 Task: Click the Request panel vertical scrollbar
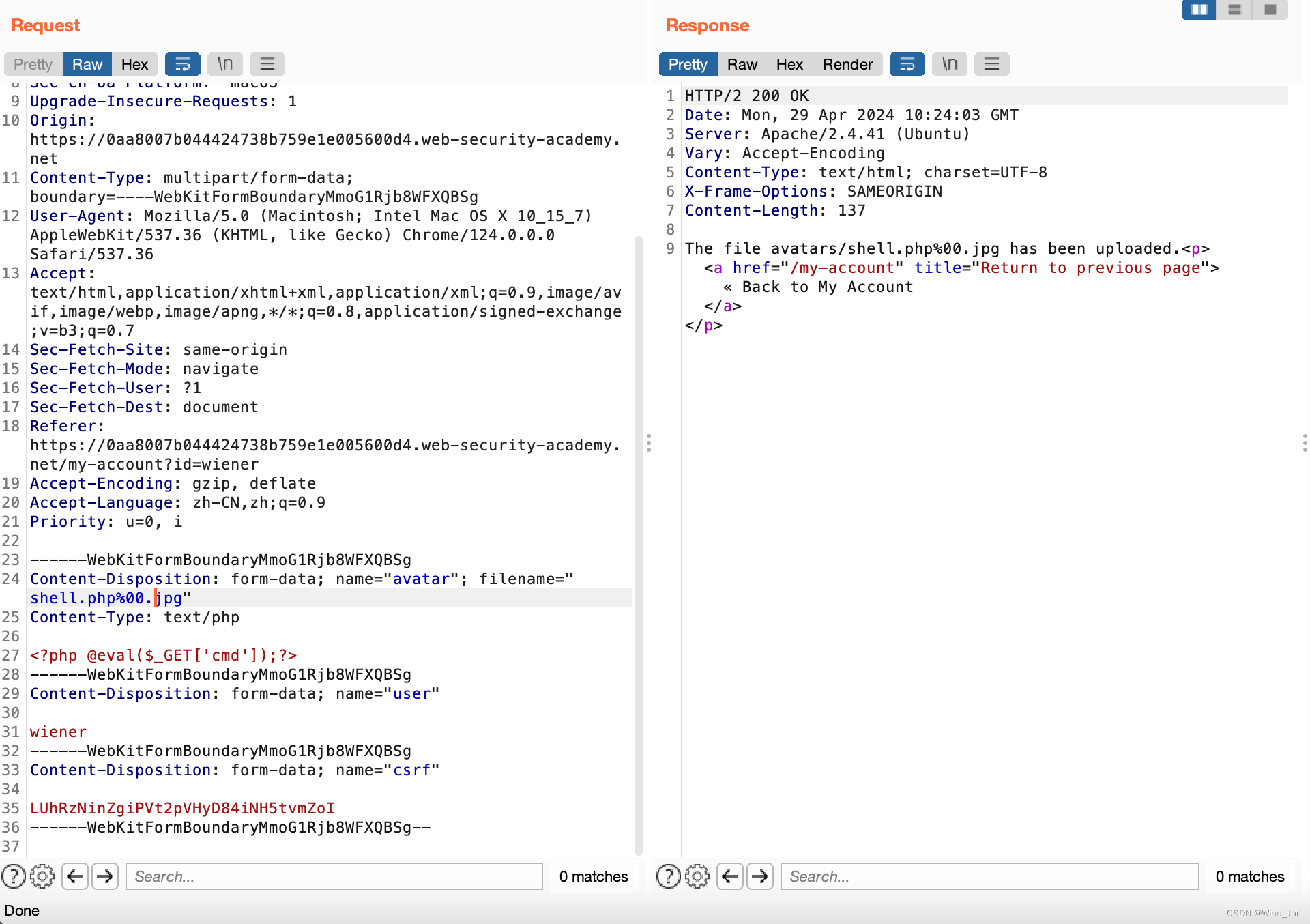point(639,546)
